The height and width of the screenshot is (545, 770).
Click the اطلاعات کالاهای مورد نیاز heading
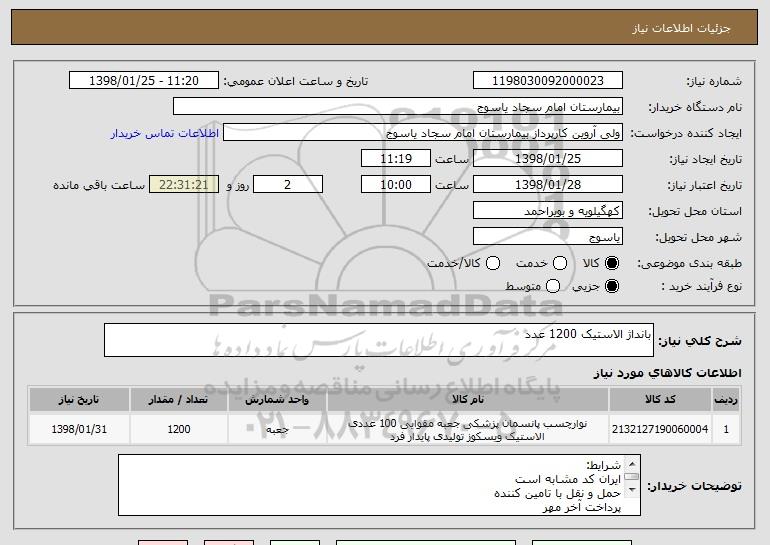coord(667,373)
